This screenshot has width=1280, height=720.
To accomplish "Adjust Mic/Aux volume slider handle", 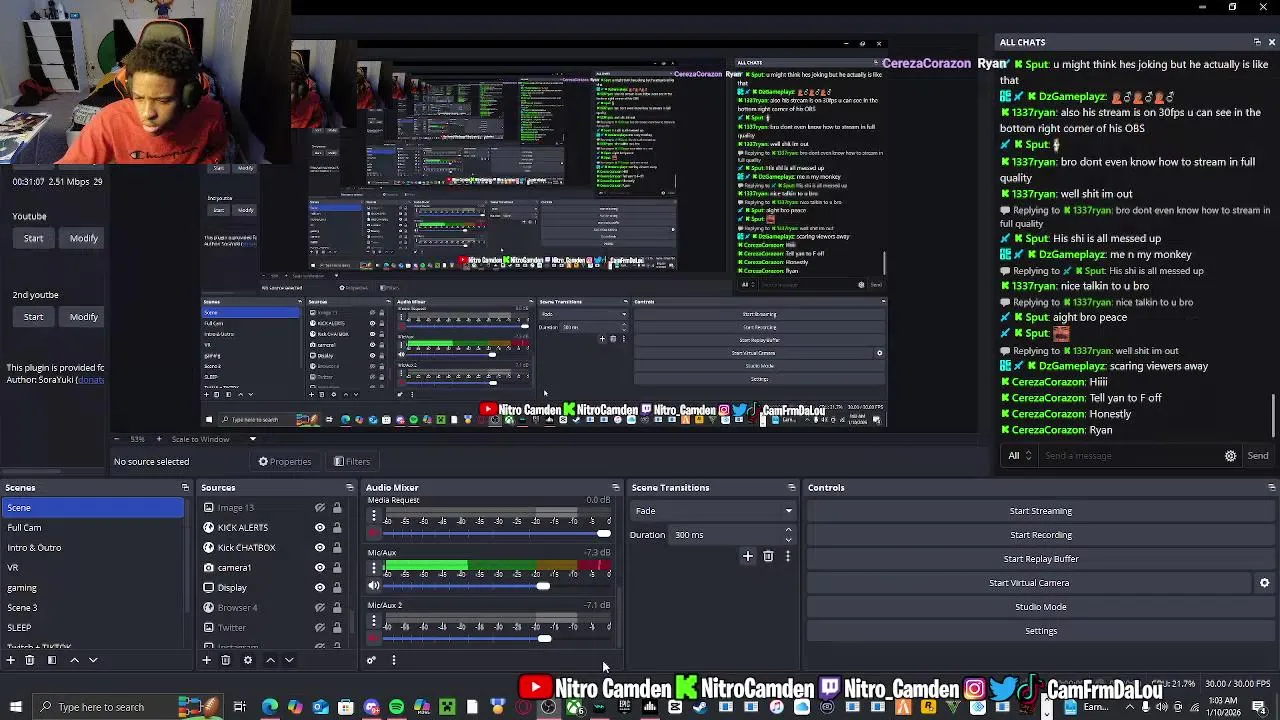I will click(x=543, y=586).
